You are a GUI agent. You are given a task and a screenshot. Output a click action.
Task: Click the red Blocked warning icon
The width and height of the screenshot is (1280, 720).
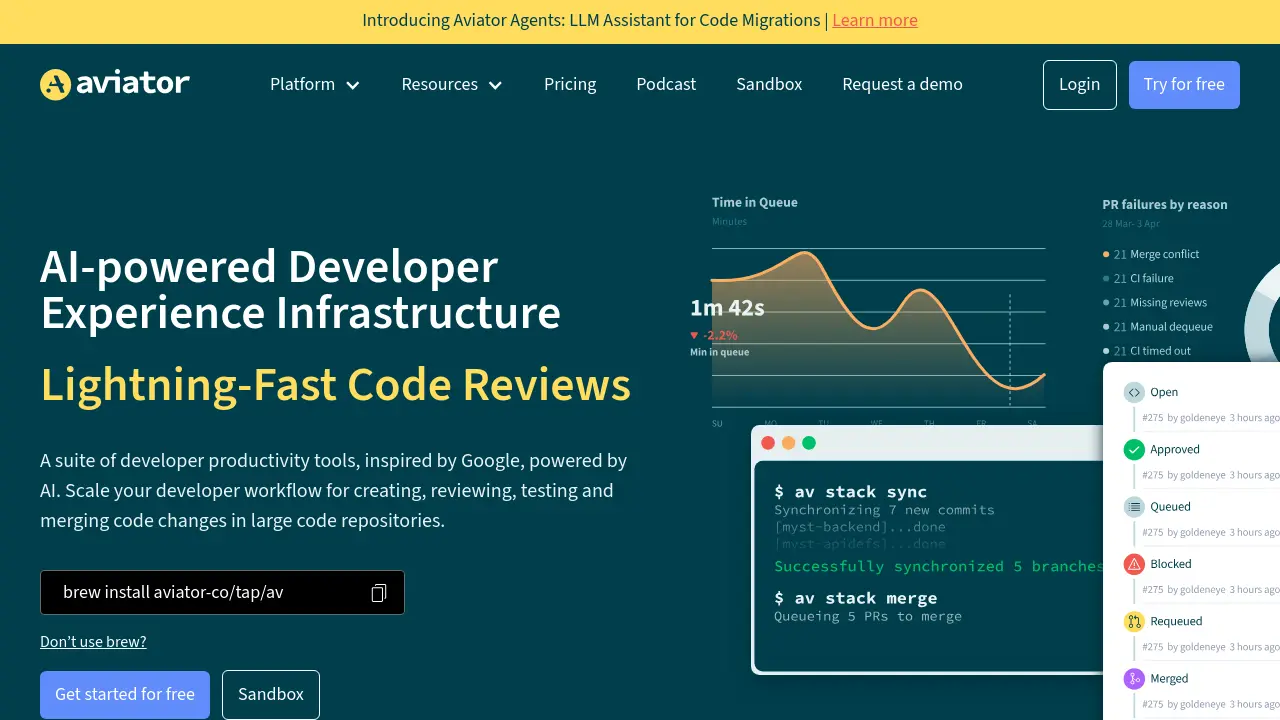[1134, 564]
